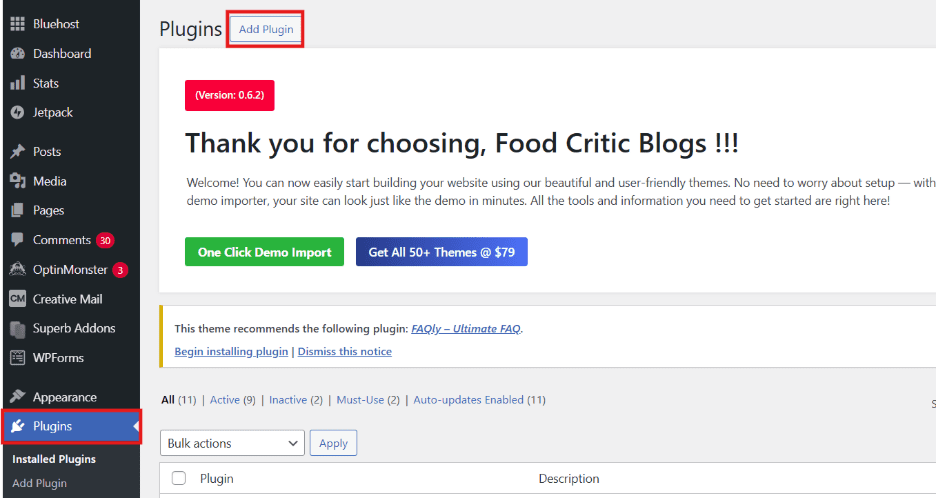Open the WPForms menu label
The height and width of the screenshot is (498, 936).
tap(58, 358)
